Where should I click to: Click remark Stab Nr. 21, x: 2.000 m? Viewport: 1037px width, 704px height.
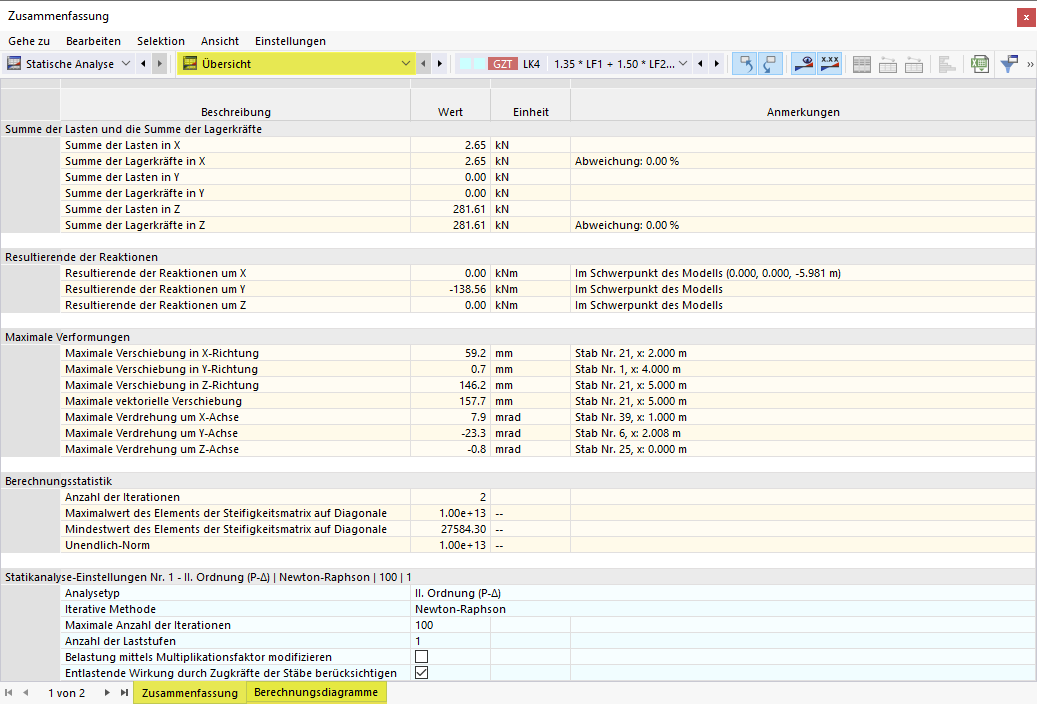[x=631, y=353]
